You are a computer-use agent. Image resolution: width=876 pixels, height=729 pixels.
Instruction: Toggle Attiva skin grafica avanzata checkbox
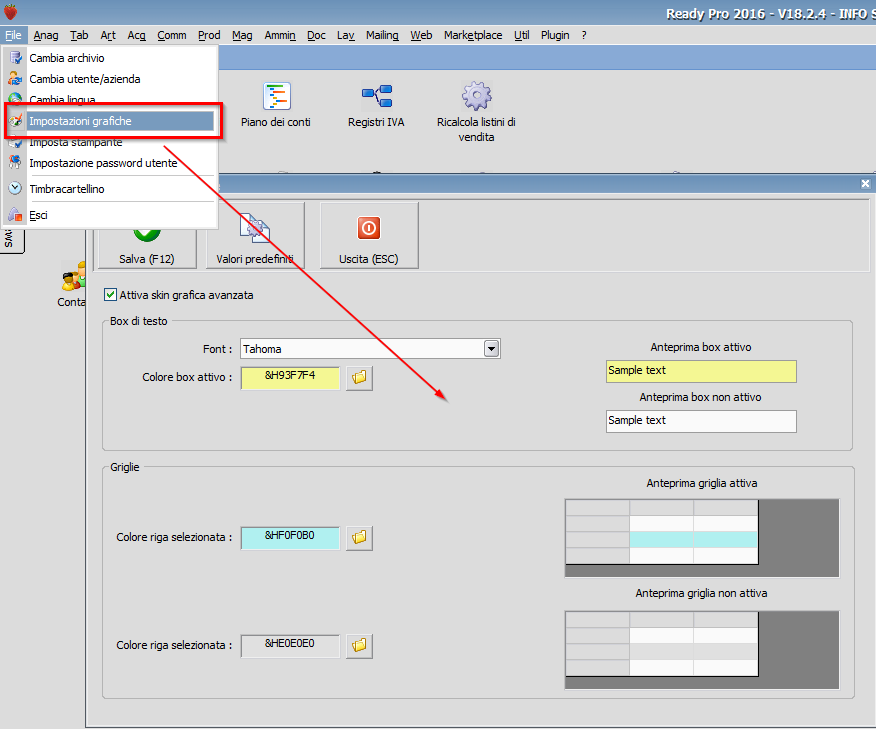[111, 295]
